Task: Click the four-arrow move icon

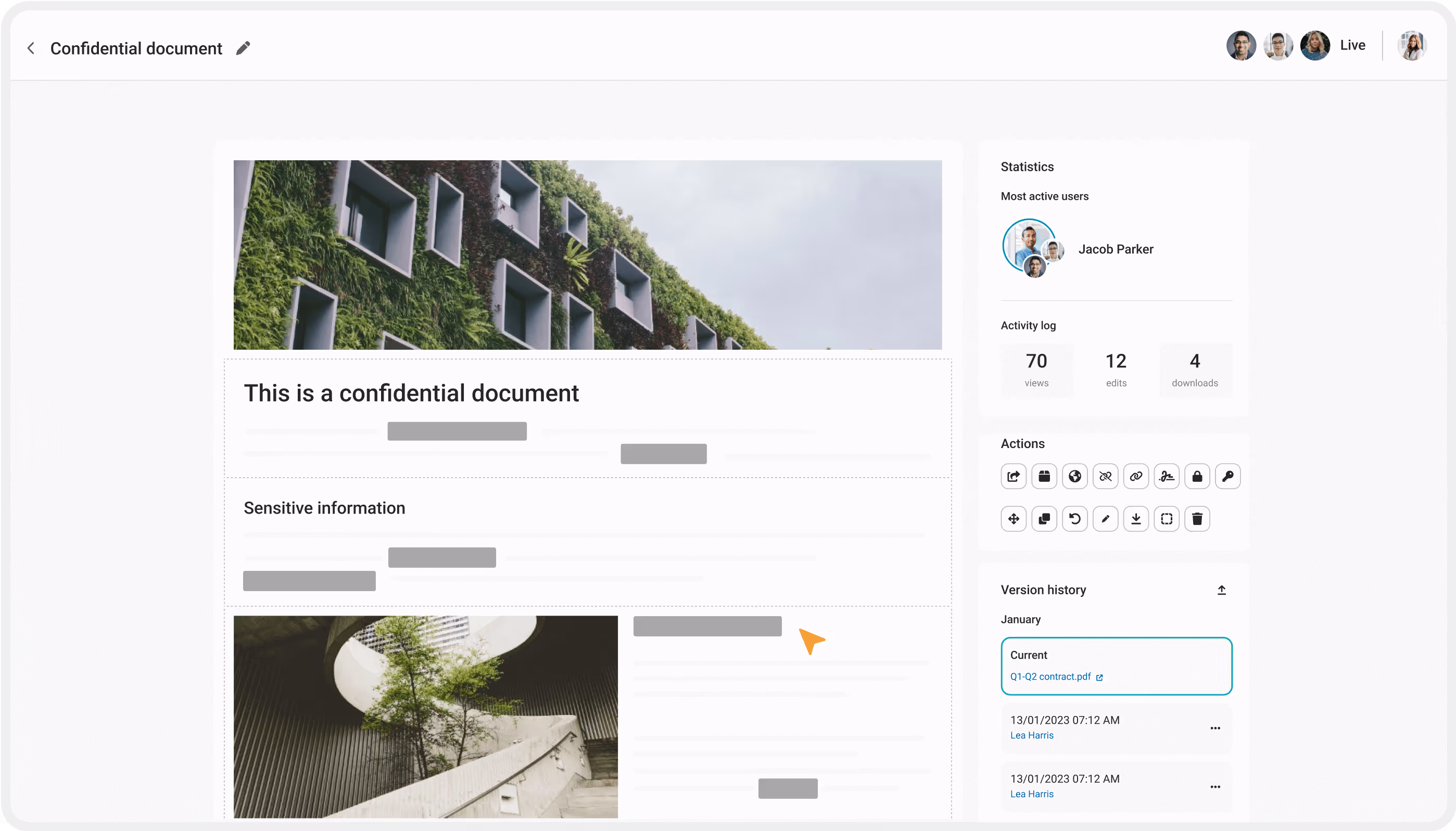Action: pos(1014,519)
